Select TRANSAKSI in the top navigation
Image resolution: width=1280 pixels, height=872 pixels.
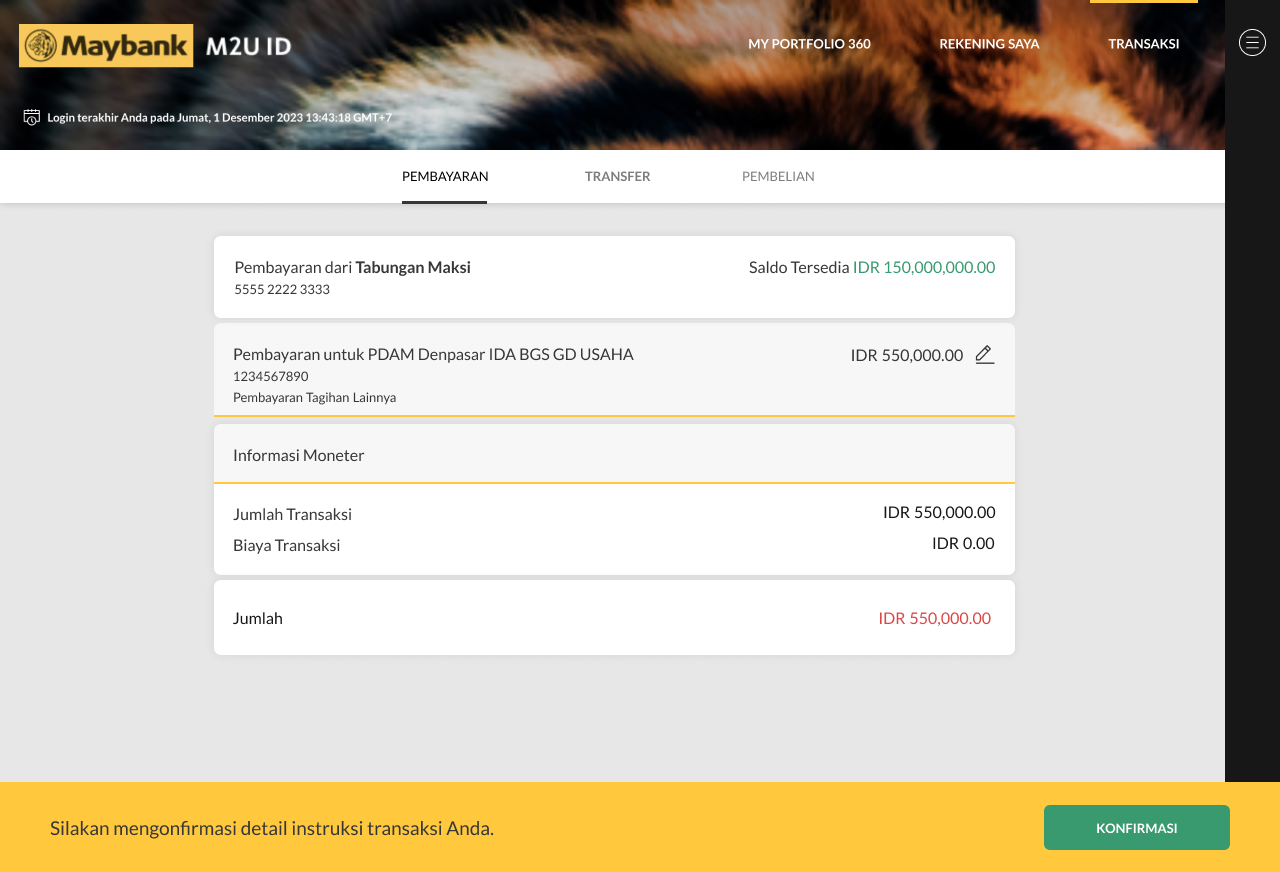pos(1143,44)
